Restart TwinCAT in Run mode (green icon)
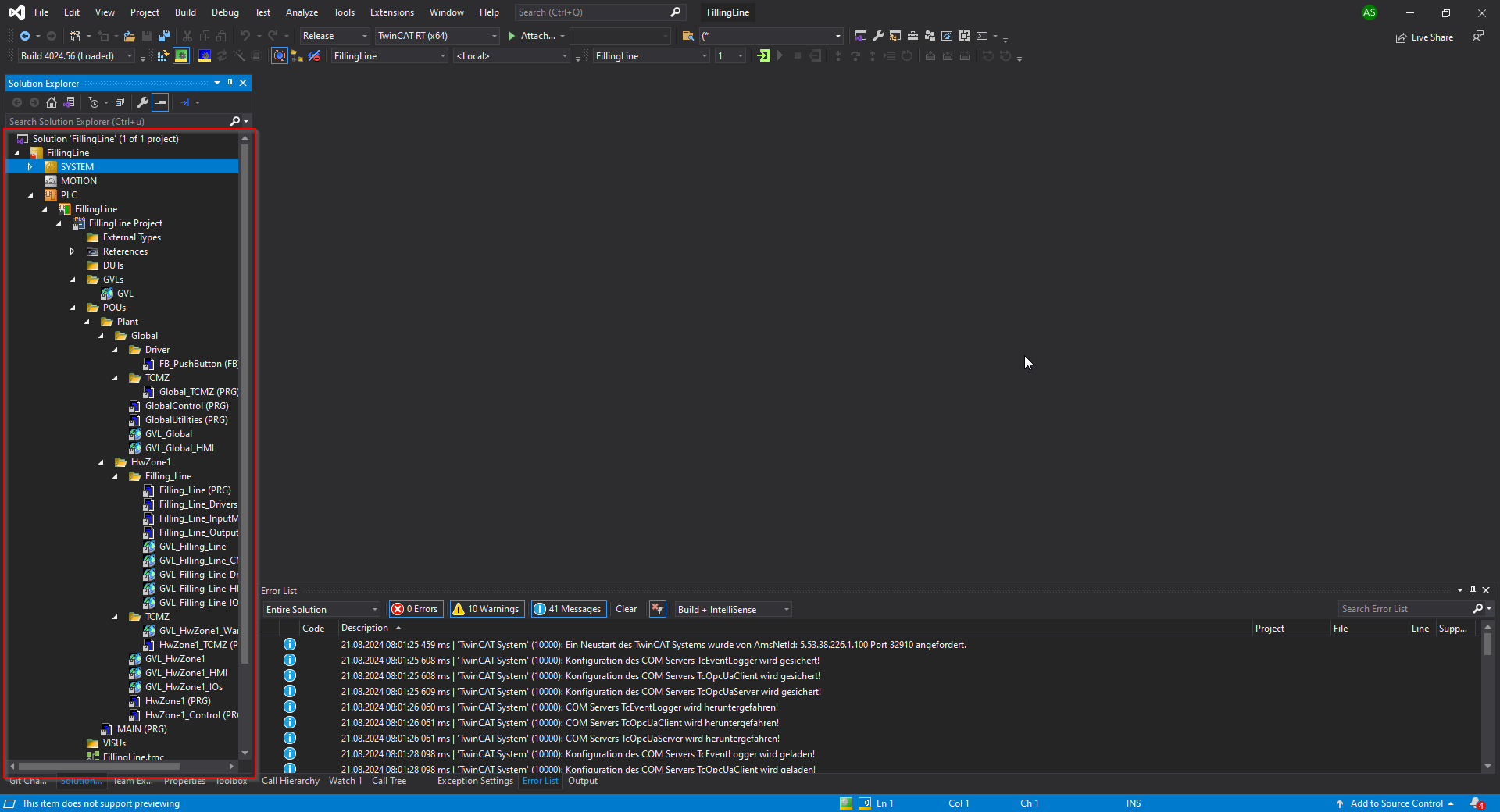This screenshot has height=812, width=1500. click(x=181, y=56)
